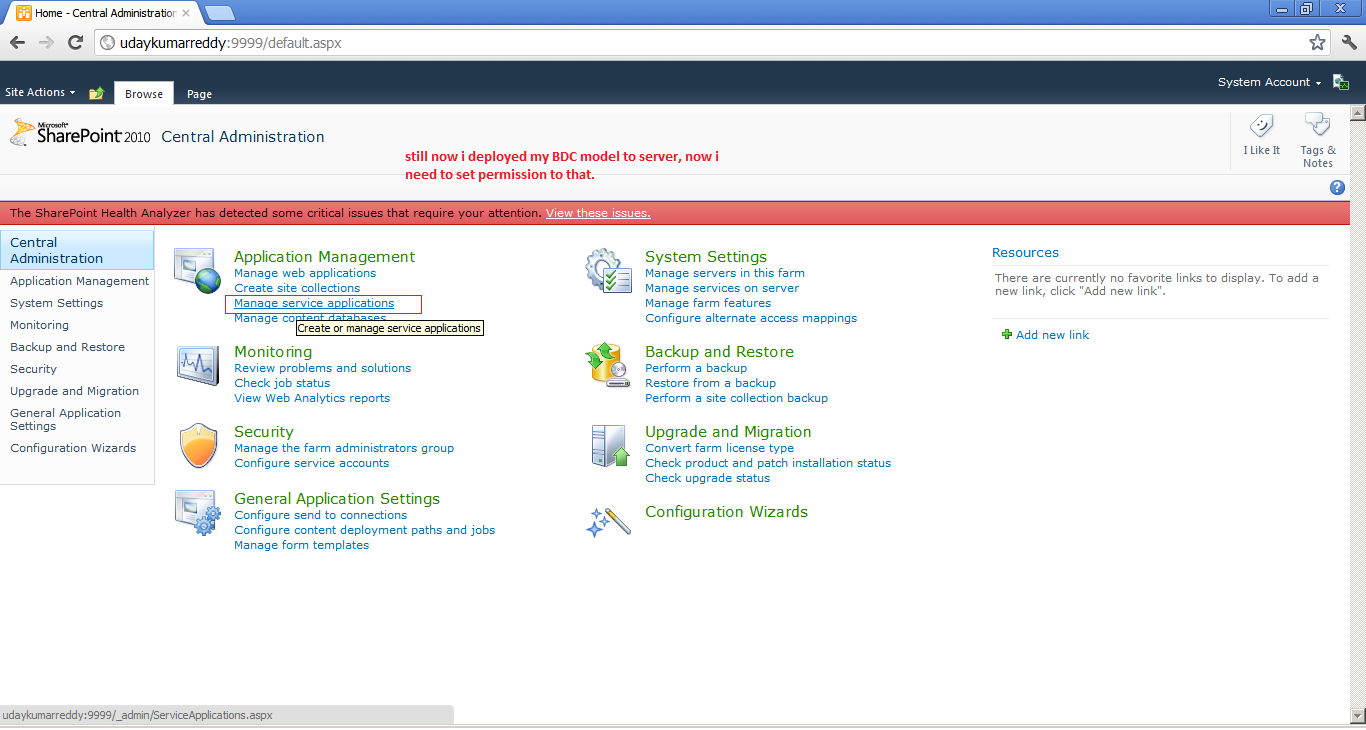
Task: Reload the page with the refresh icon
Action: click(x=75, y=43)
